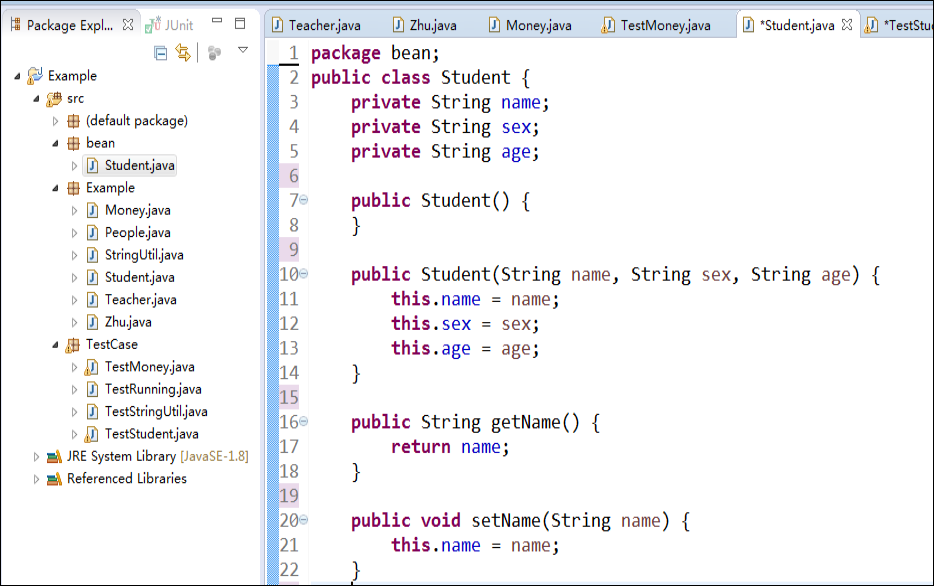Click line number 1 in editor gutter
934x586 pixels.
293,53
